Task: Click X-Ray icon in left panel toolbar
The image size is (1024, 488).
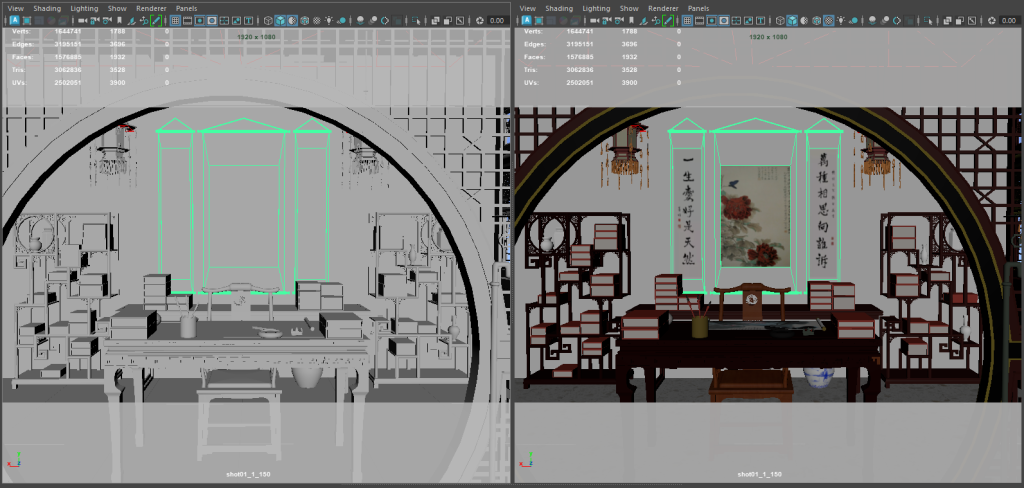Action: 435,20
